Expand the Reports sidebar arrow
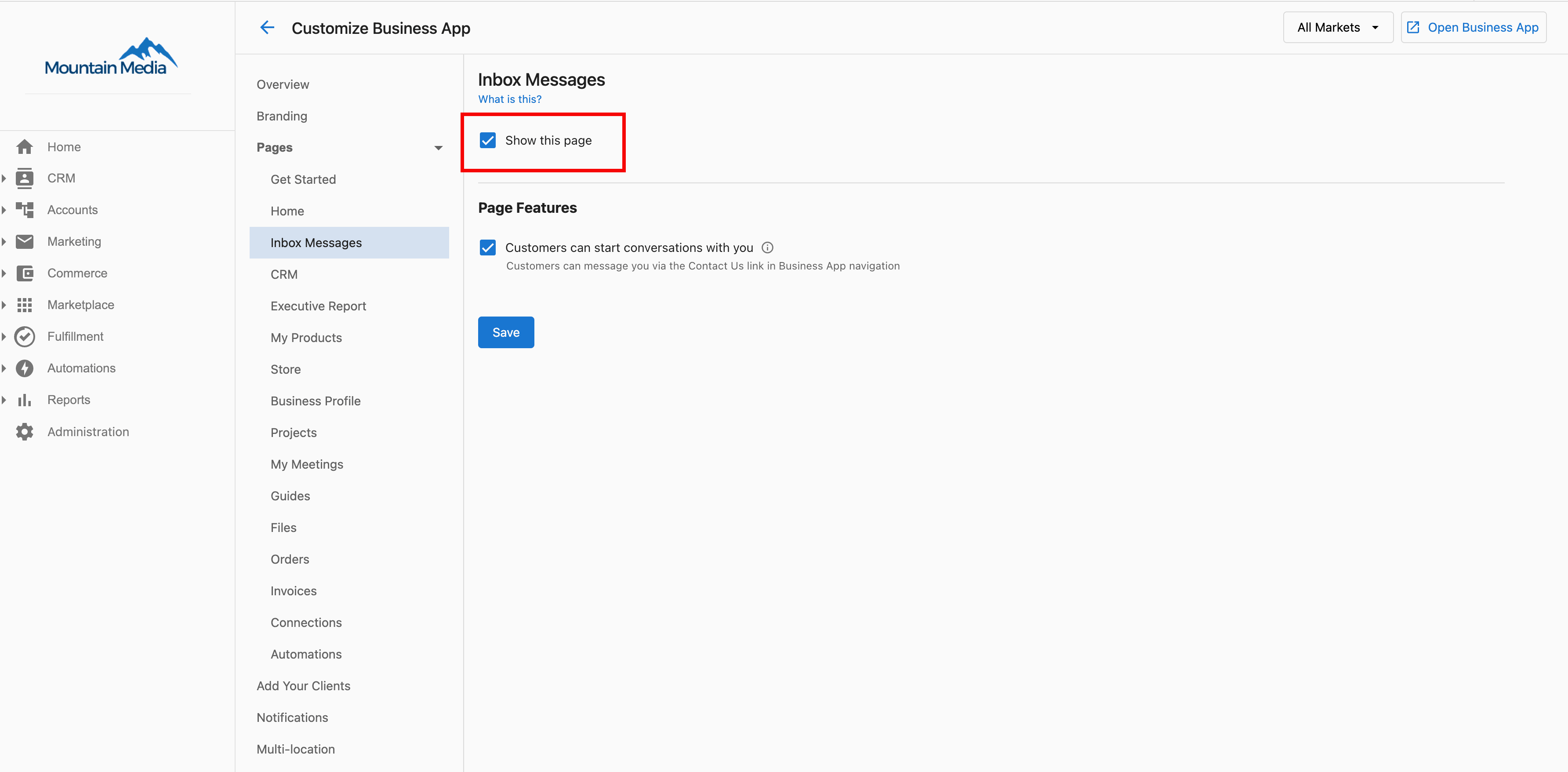The image size is (1568, 772). click(x=4, y=400)
